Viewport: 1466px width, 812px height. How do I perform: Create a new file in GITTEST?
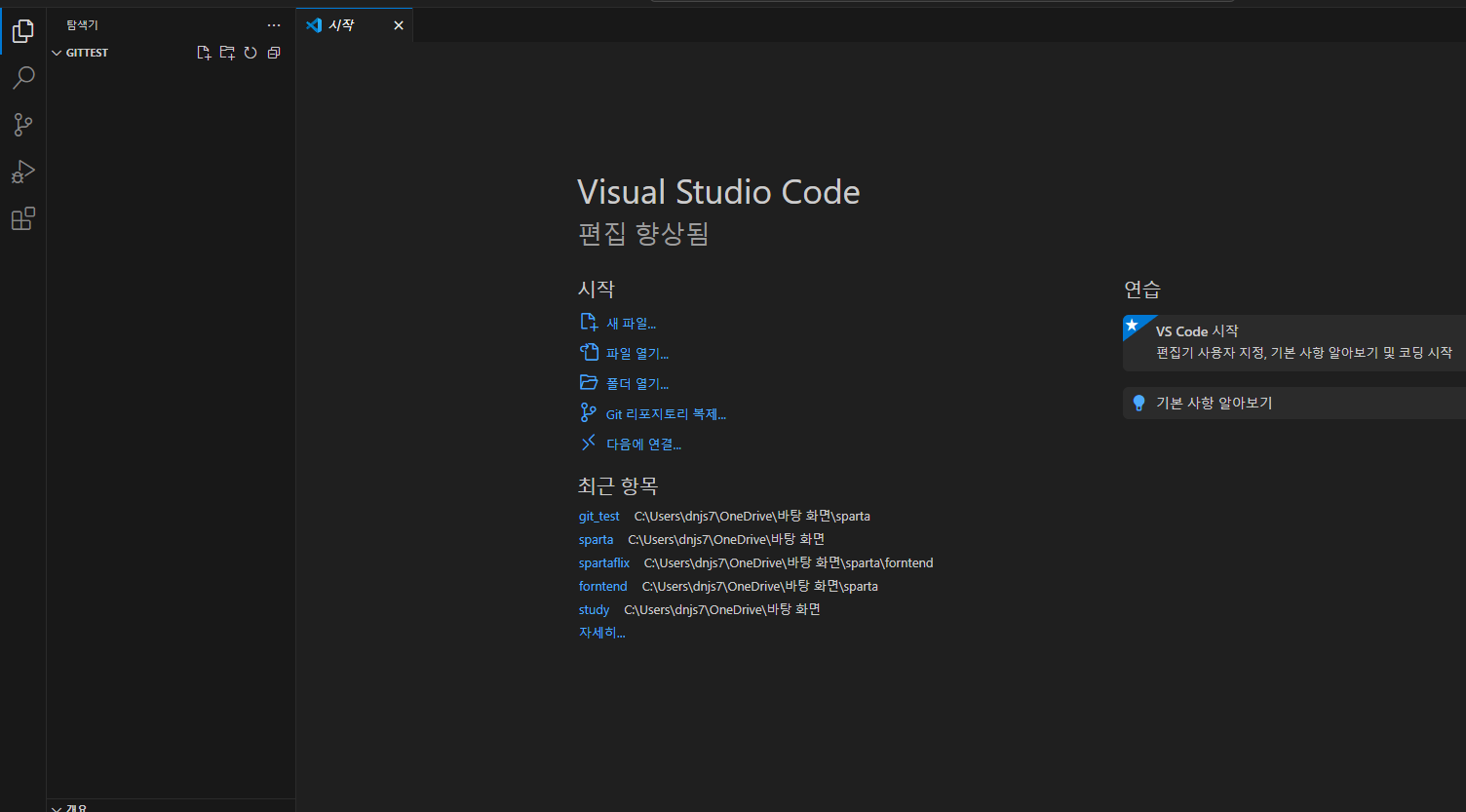204,53
